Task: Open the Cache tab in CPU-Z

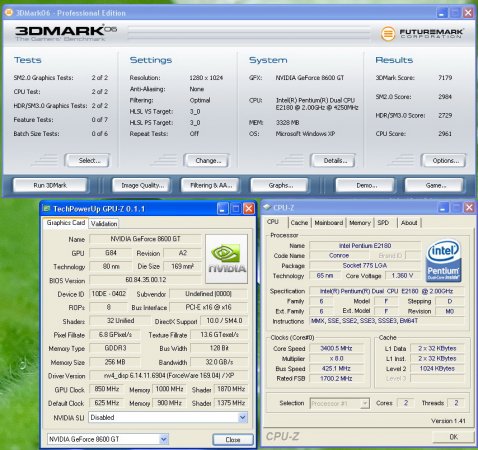Action: (299, 223)
